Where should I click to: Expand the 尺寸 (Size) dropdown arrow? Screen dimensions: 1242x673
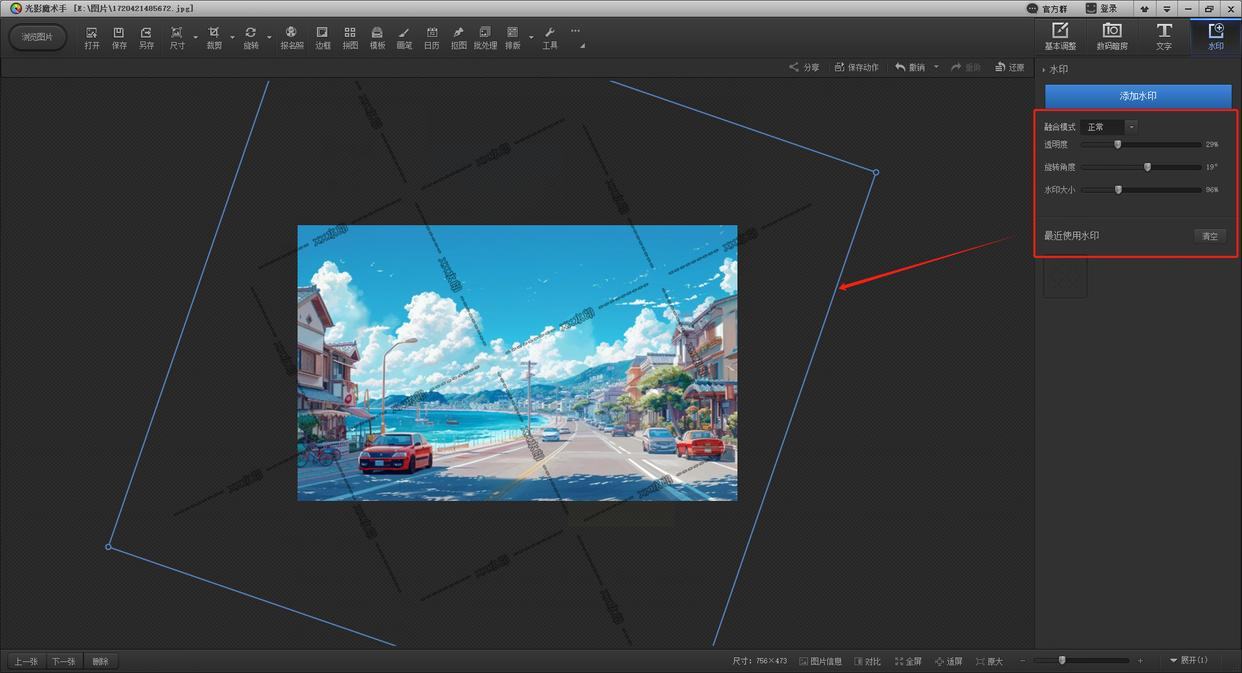pos(196,39)
